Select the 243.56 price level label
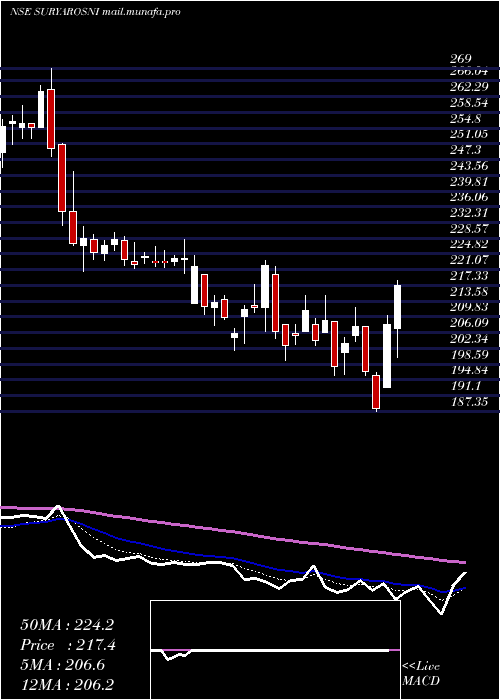Screen dimensions: 500x700 [x=468, y=166]
